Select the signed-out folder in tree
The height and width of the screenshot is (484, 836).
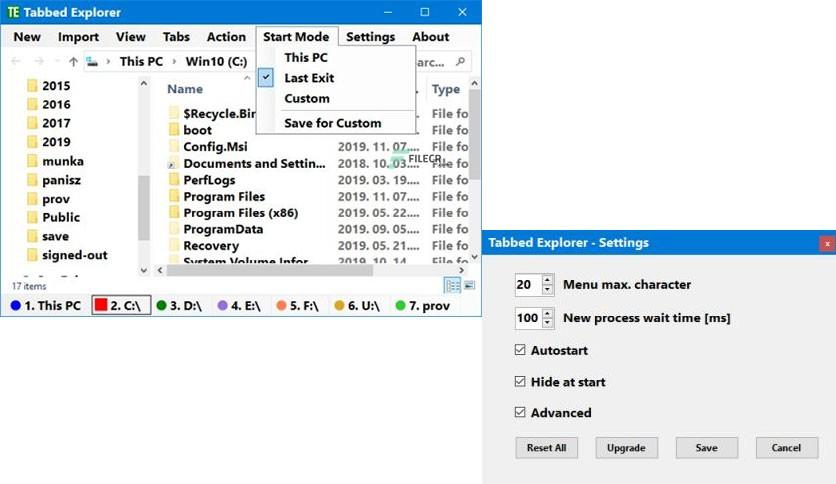[75, 255]
